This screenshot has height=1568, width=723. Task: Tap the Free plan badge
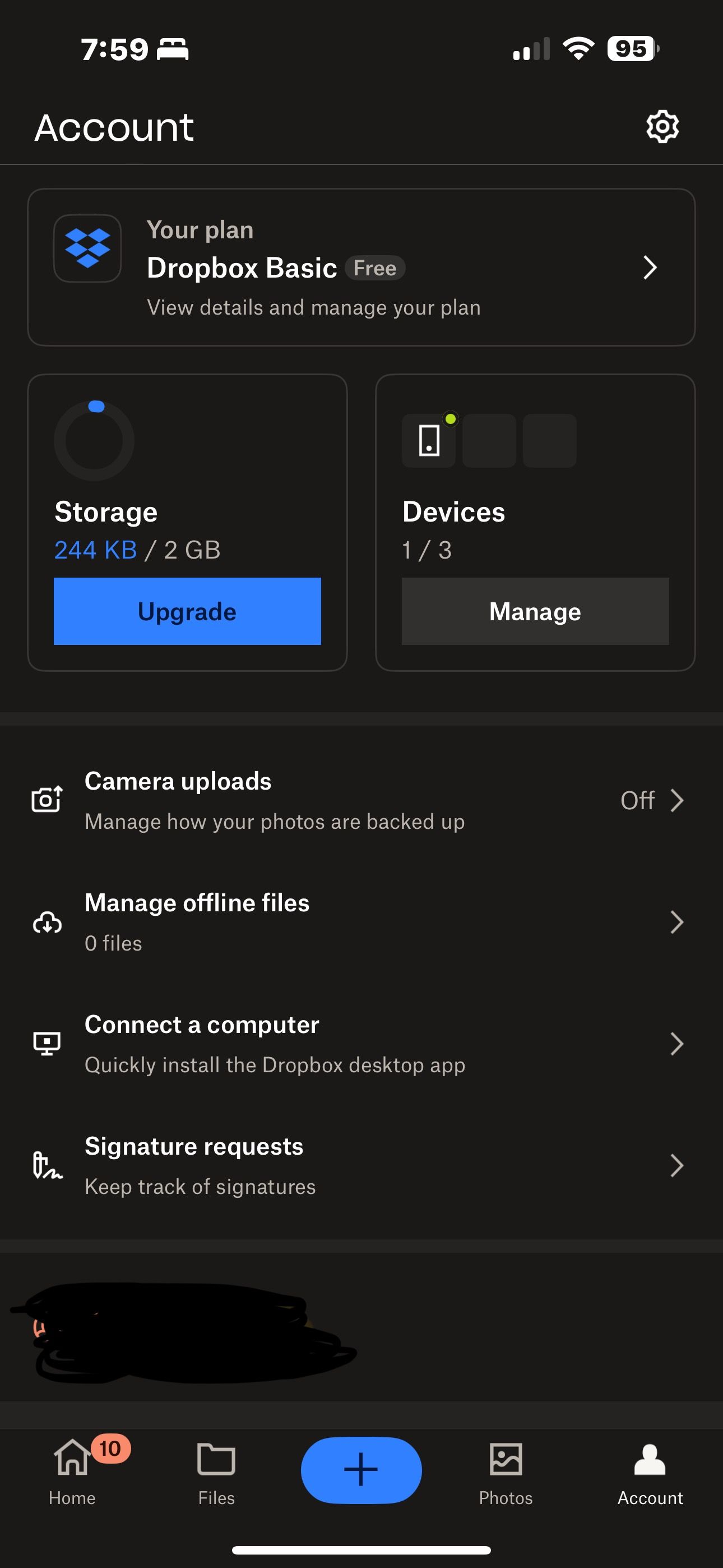coord(375,268)
